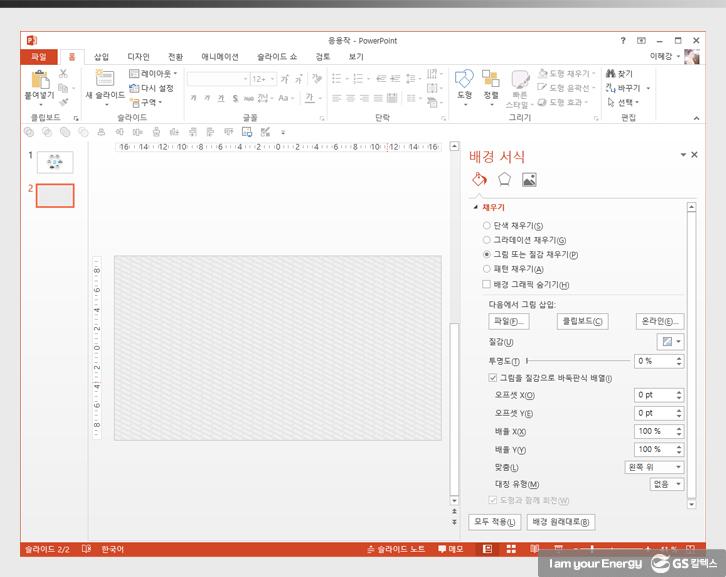
Task: Expand the Mirror type (대칭 유형) dropdown
Action: coord(666,484)
